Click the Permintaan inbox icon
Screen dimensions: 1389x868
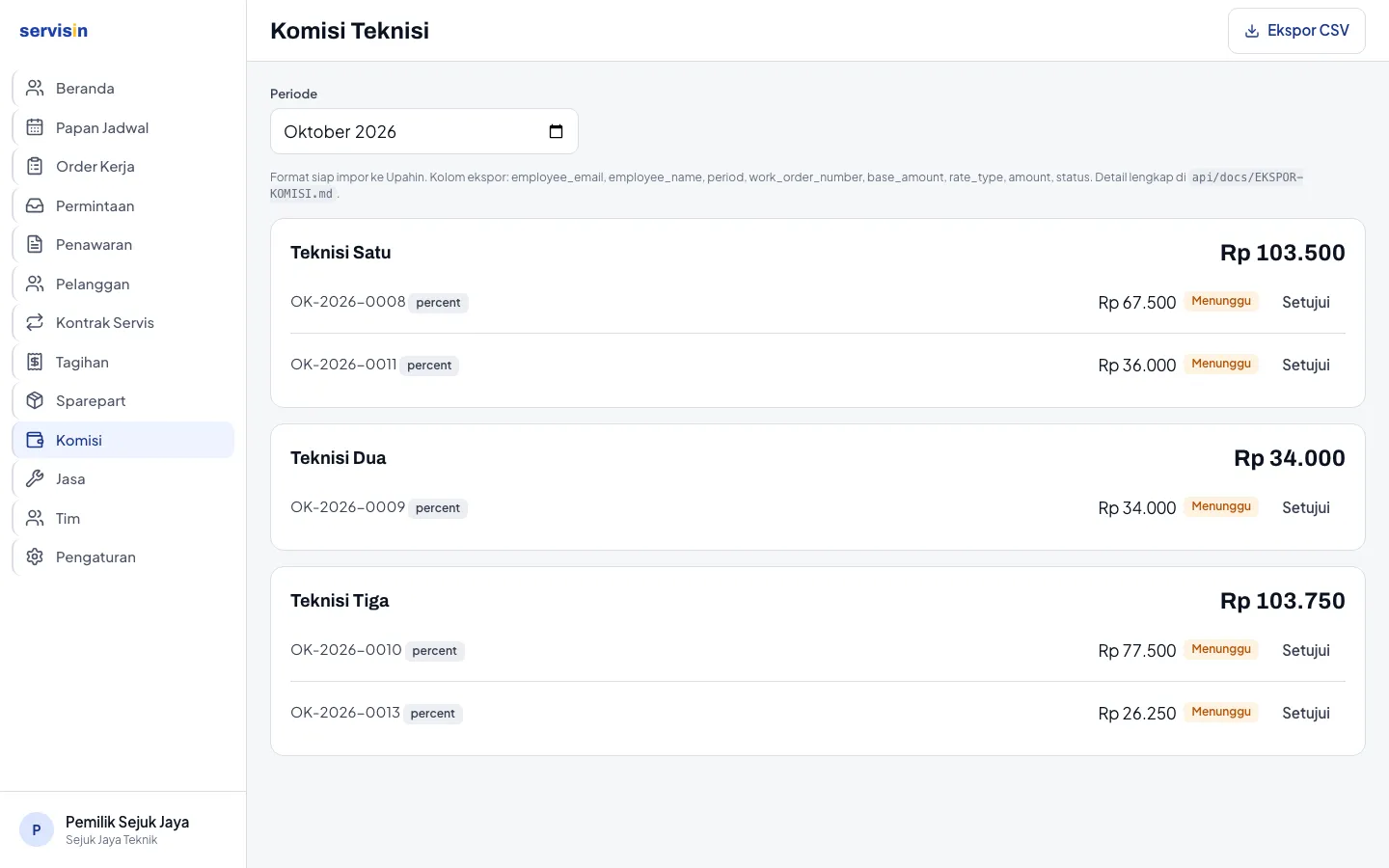(x=35, y=205)
